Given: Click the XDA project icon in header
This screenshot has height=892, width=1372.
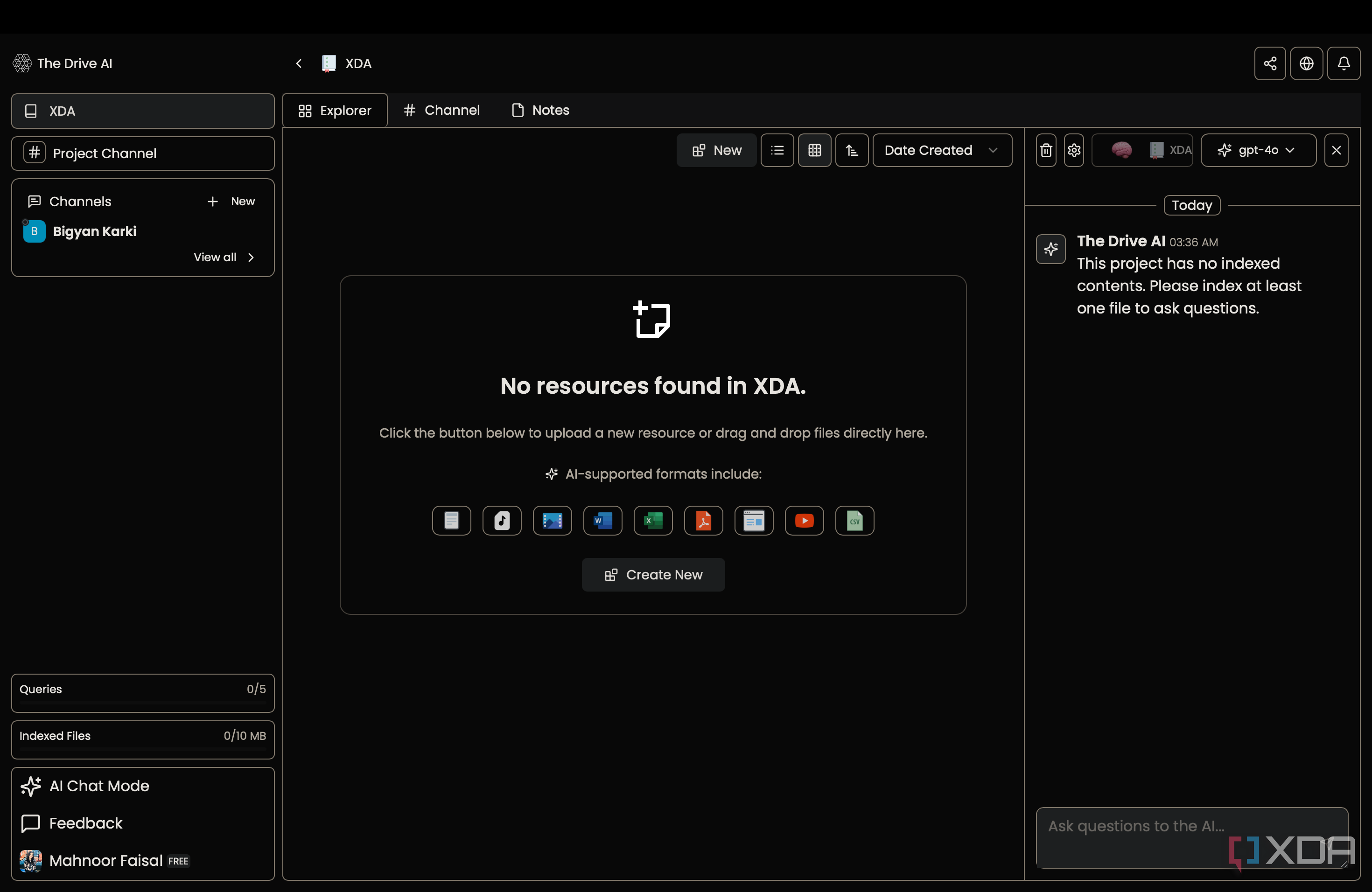Looking at the screenshot, I should tap(329, 63).
